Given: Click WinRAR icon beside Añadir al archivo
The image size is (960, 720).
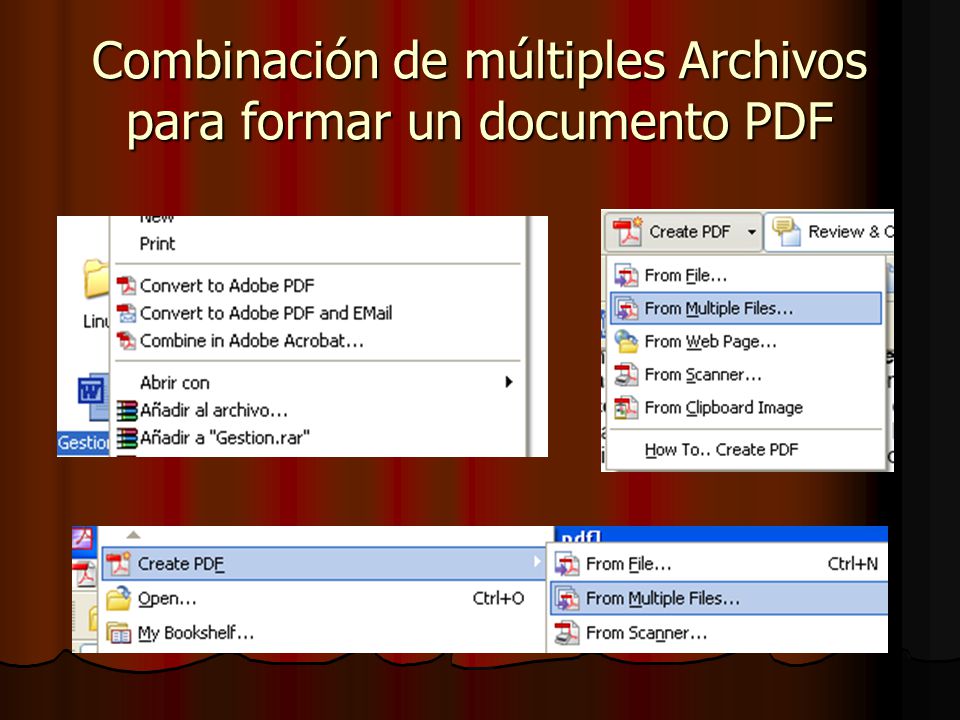Looking at the screenshot, I should pos(127,410).
